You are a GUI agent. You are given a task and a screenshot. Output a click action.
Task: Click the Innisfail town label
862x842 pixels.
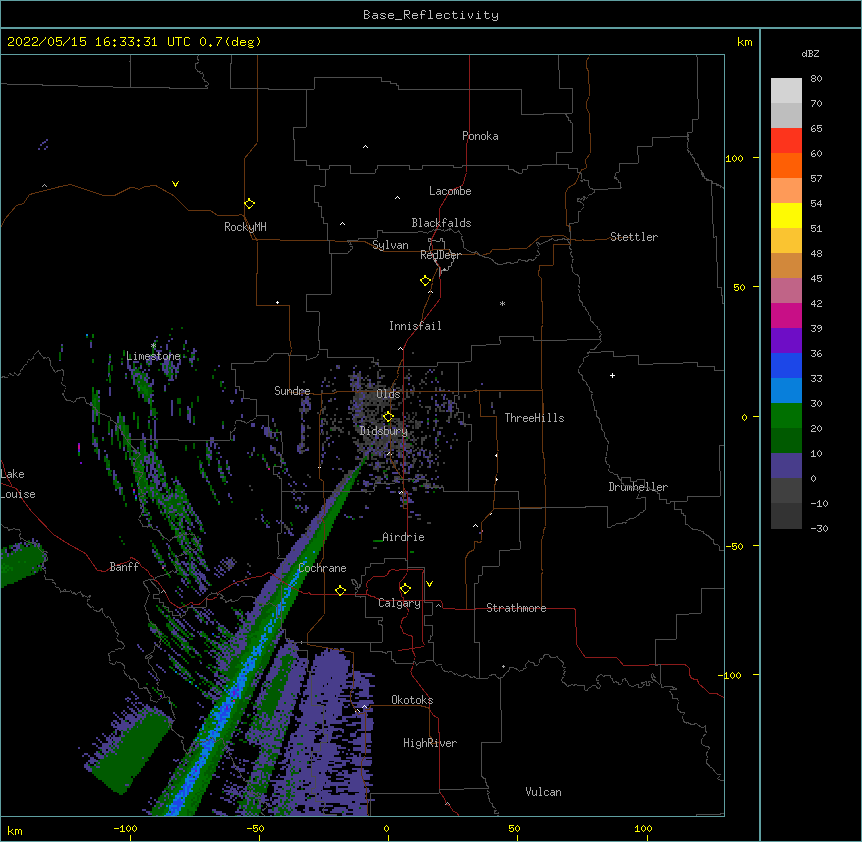[415, 326]
